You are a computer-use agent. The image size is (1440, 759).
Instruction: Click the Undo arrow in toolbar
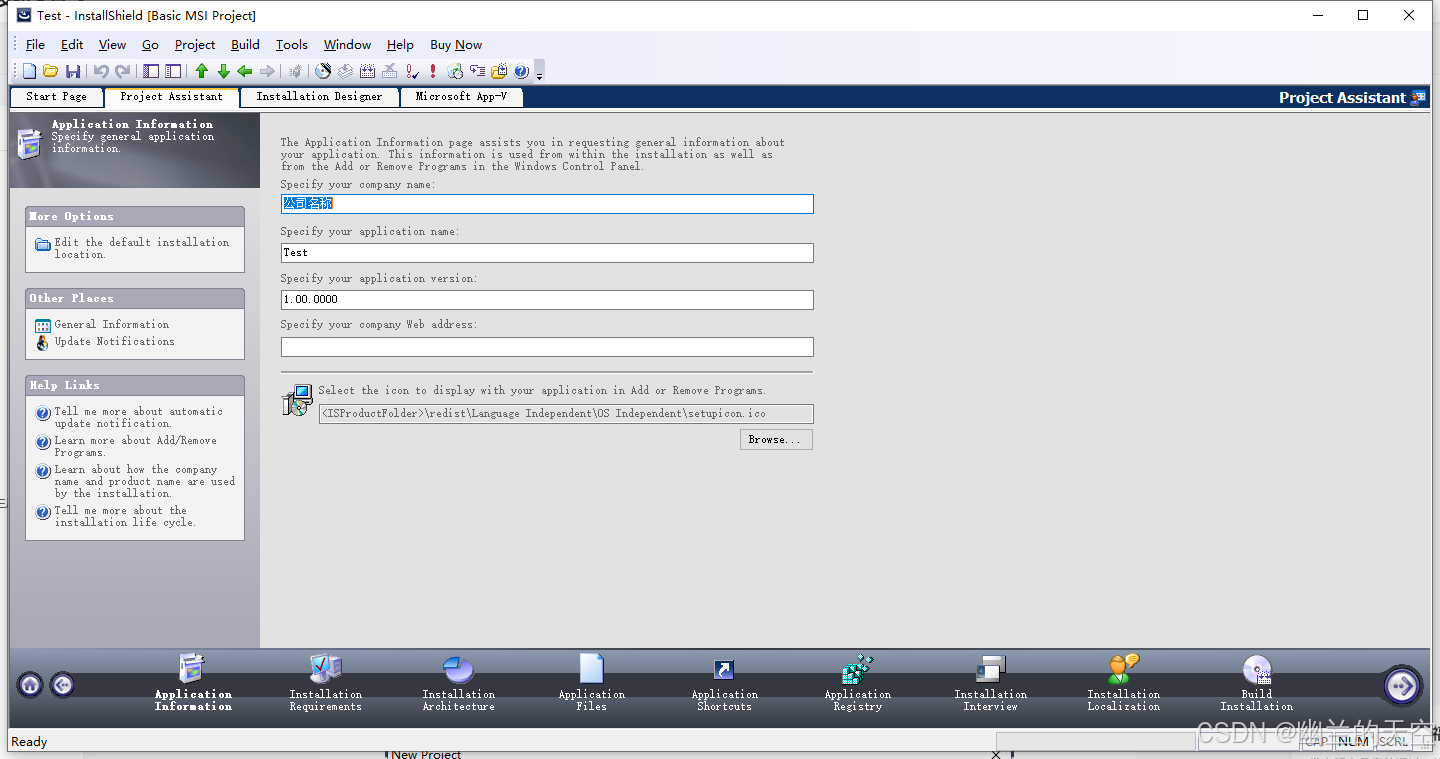click(101, 71)
